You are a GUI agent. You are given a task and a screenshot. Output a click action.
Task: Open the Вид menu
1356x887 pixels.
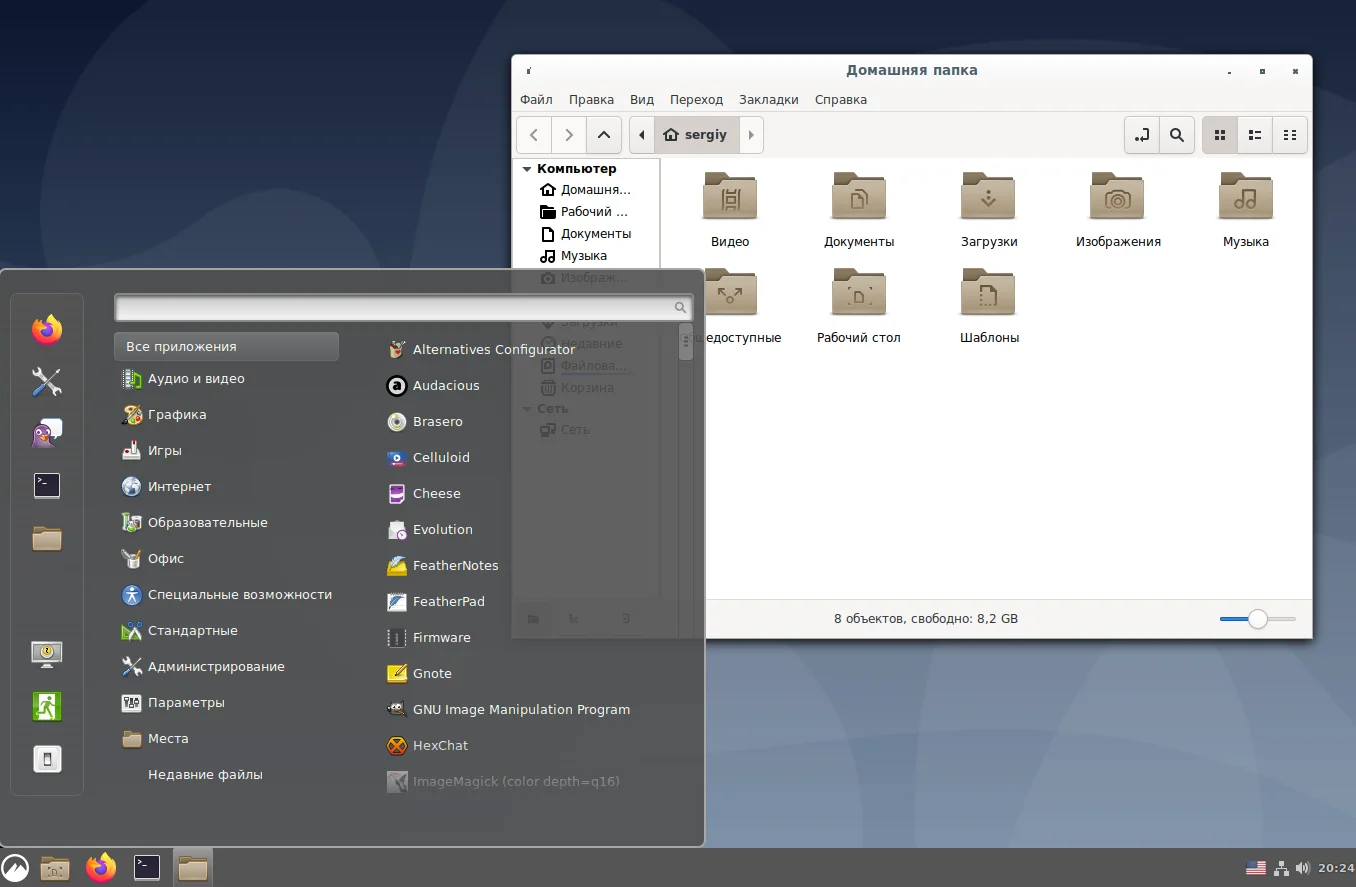[x=641, y=100]
